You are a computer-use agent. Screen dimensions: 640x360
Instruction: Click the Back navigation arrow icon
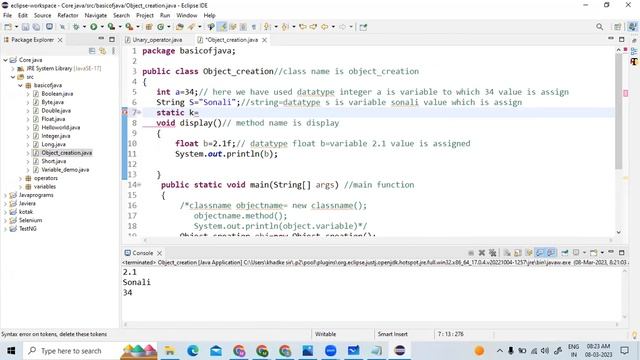[x=324, y=27]
